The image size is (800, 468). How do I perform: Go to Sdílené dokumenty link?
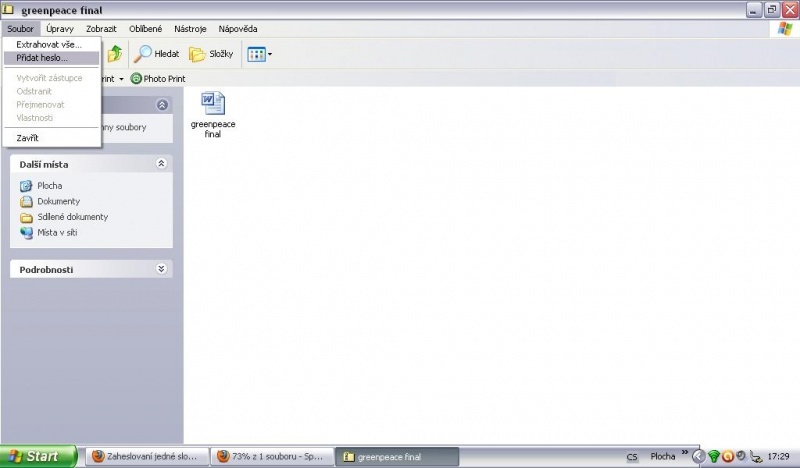coord(72,217)
